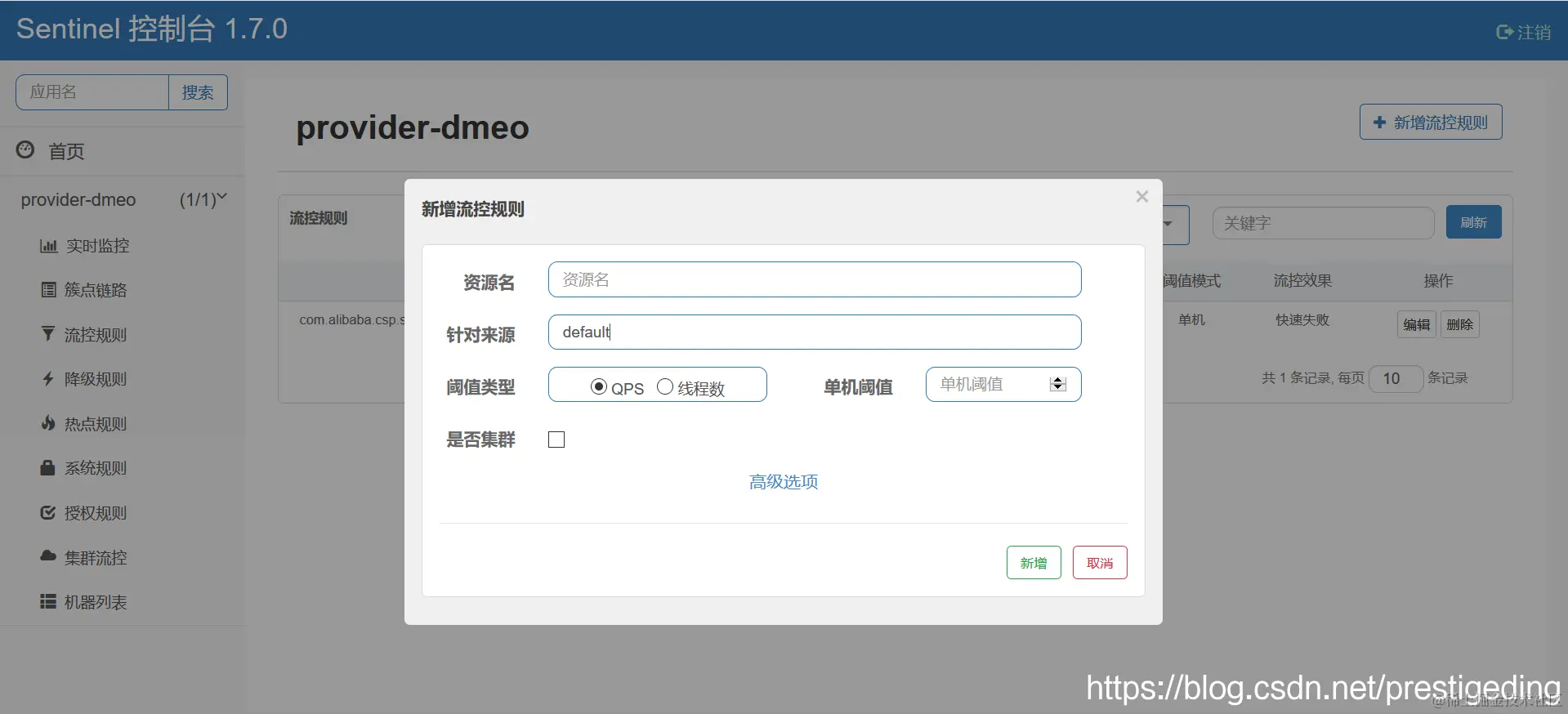Focus the 资源名 input field
The height and width of the screenshot is (714, 1568).
(815, 279)
